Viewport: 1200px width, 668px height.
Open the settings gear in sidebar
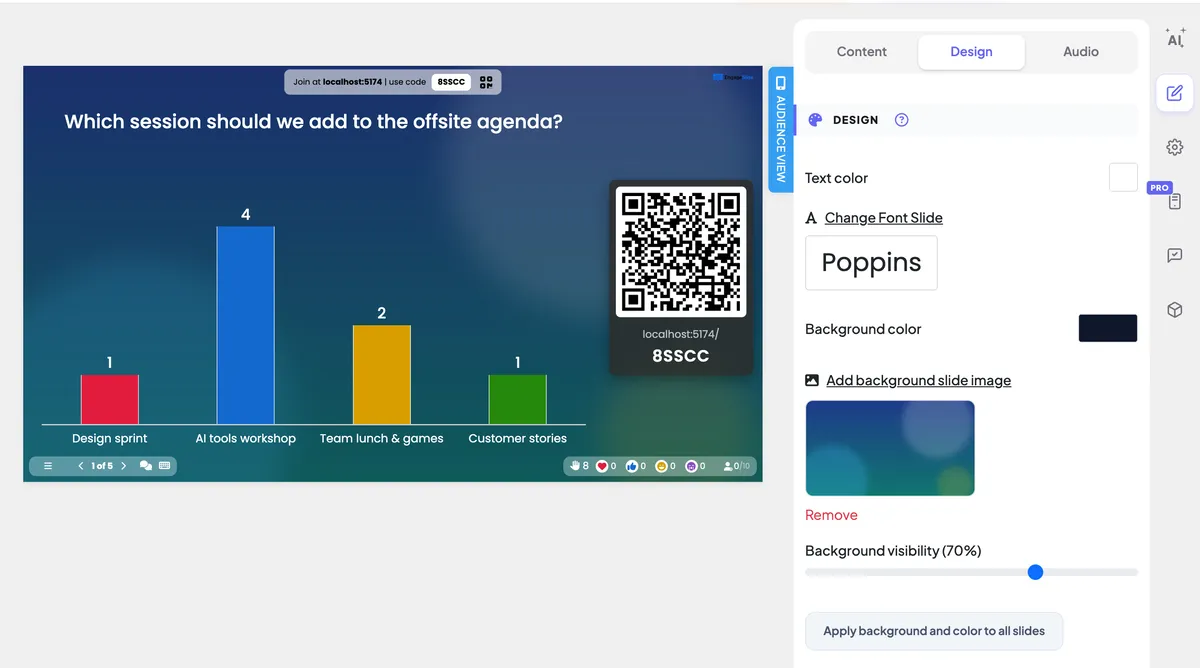click(x=1175, y=147)
